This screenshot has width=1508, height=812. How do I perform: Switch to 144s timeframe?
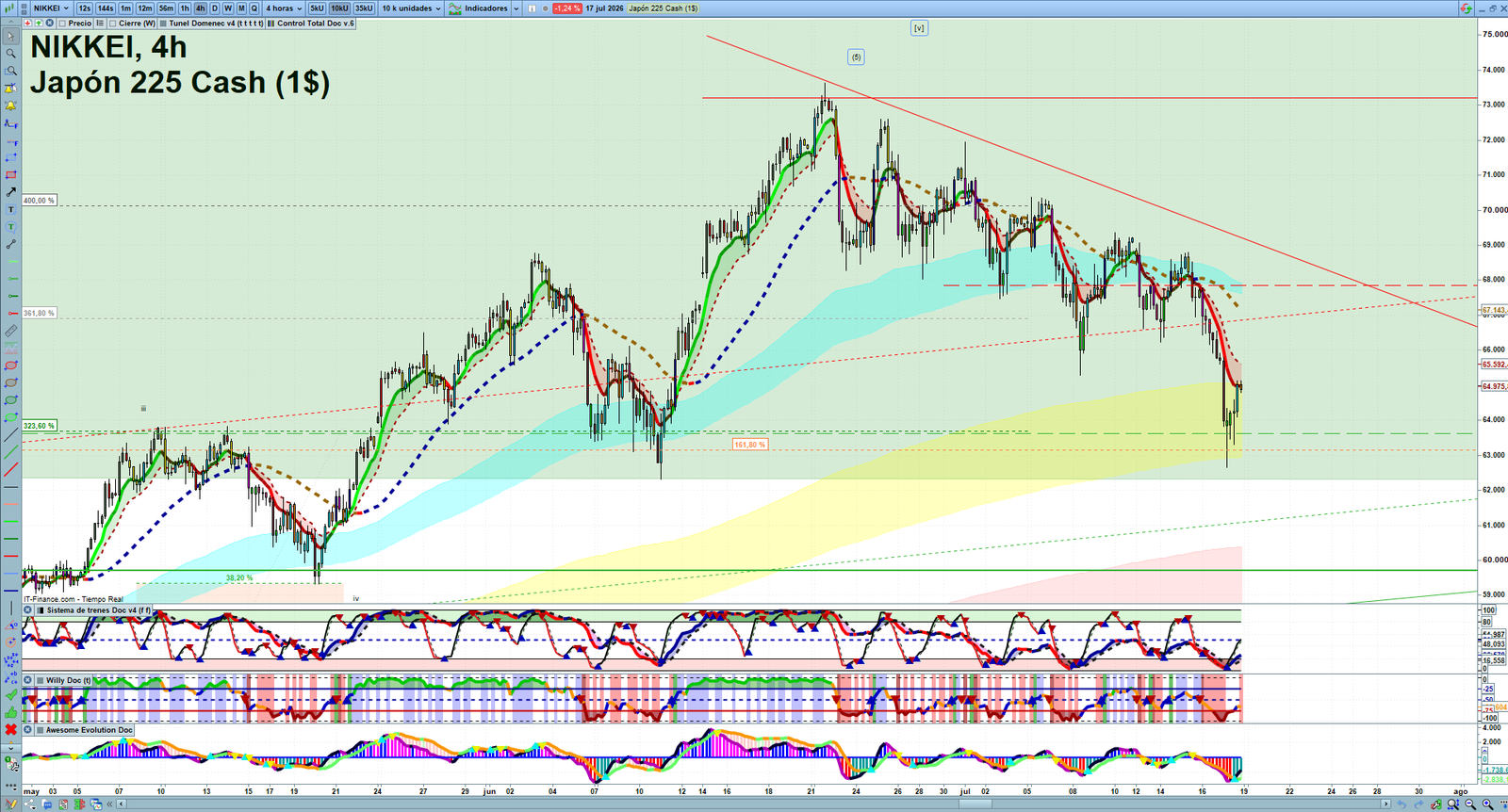(x=106, y=8)
